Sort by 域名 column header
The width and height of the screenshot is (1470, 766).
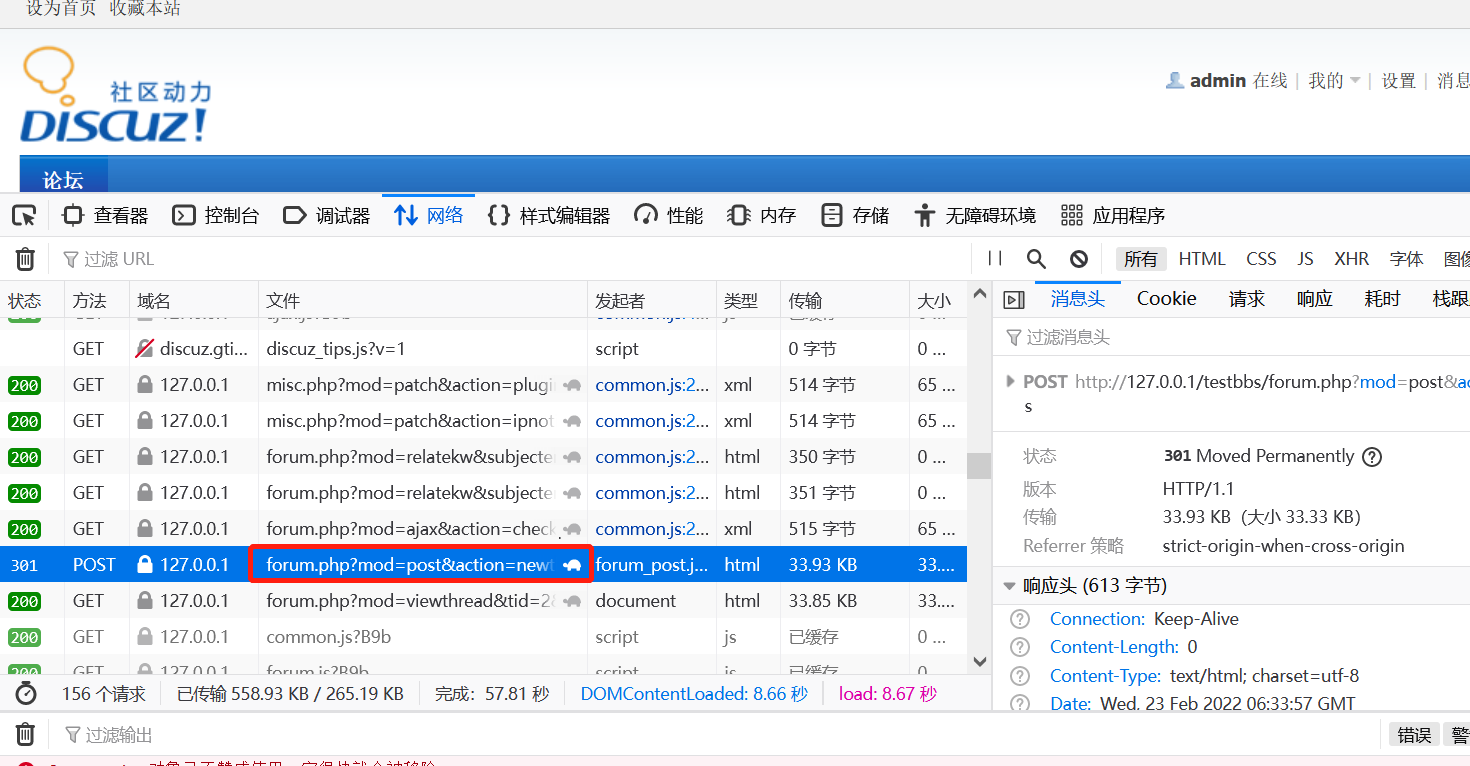click(x=194, y=300)
